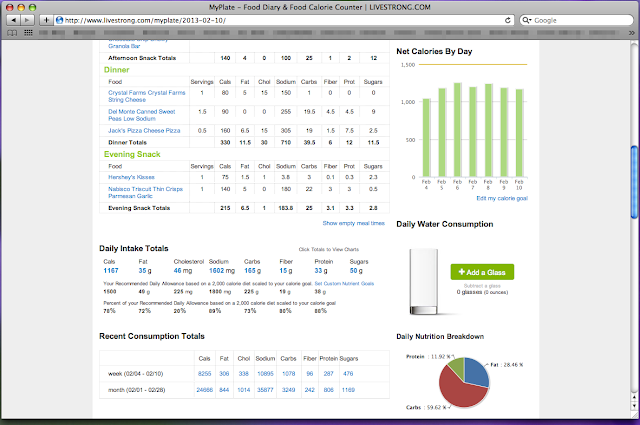Open Del Monte Canned Sweet Peas link
This screenshot has width=640, height=425.
141,115
